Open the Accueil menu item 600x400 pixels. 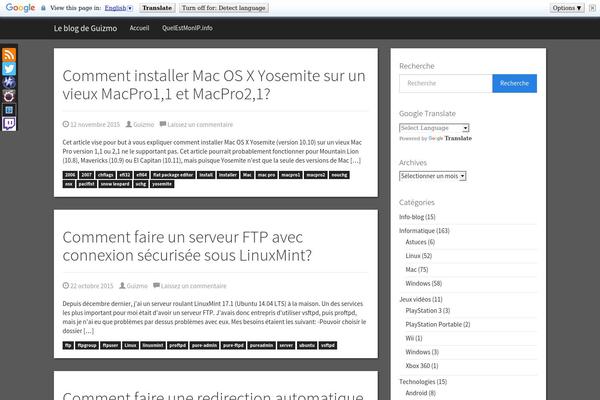(x=139, y=28)
